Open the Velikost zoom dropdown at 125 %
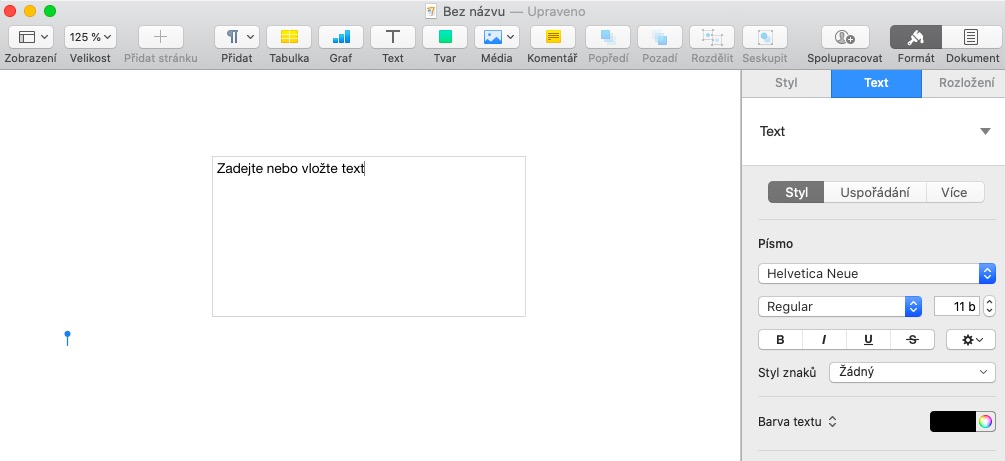Screen dimensions: 1005x461 [90, 37]
